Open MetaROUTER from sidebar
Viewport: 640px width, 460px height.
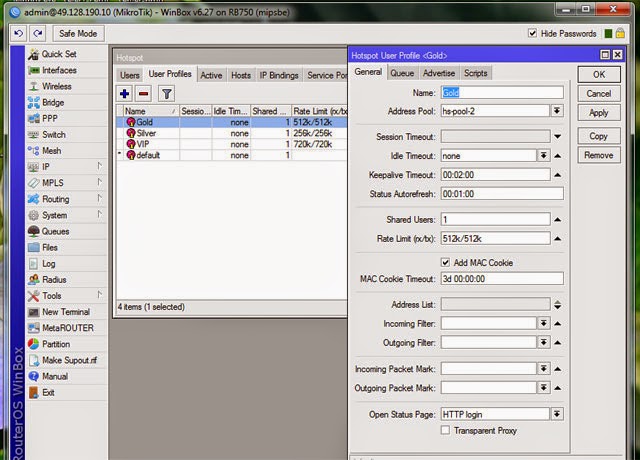click(67, 328)
